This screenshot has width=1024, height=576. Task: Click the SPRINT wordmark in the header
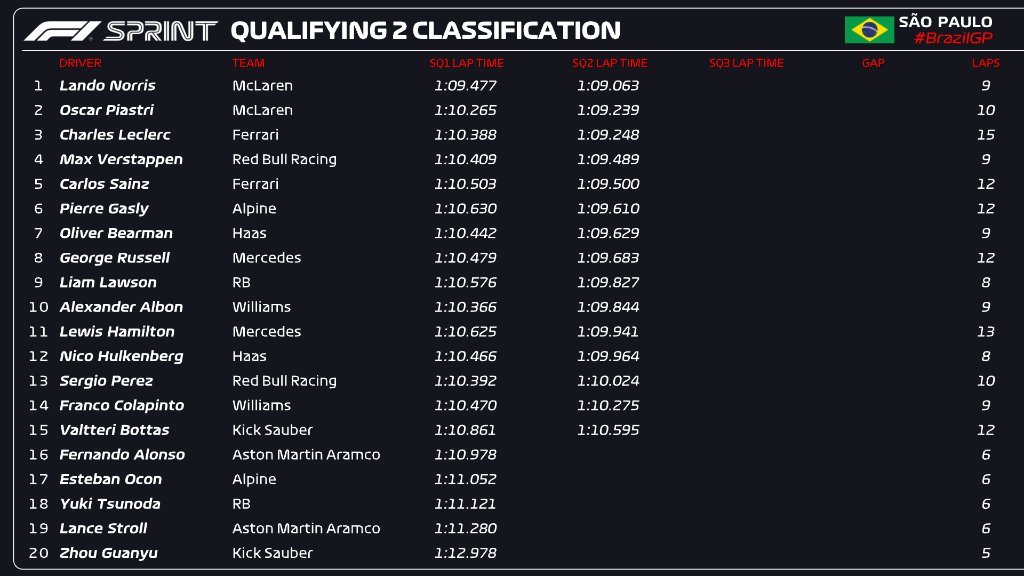click(160, 31)
